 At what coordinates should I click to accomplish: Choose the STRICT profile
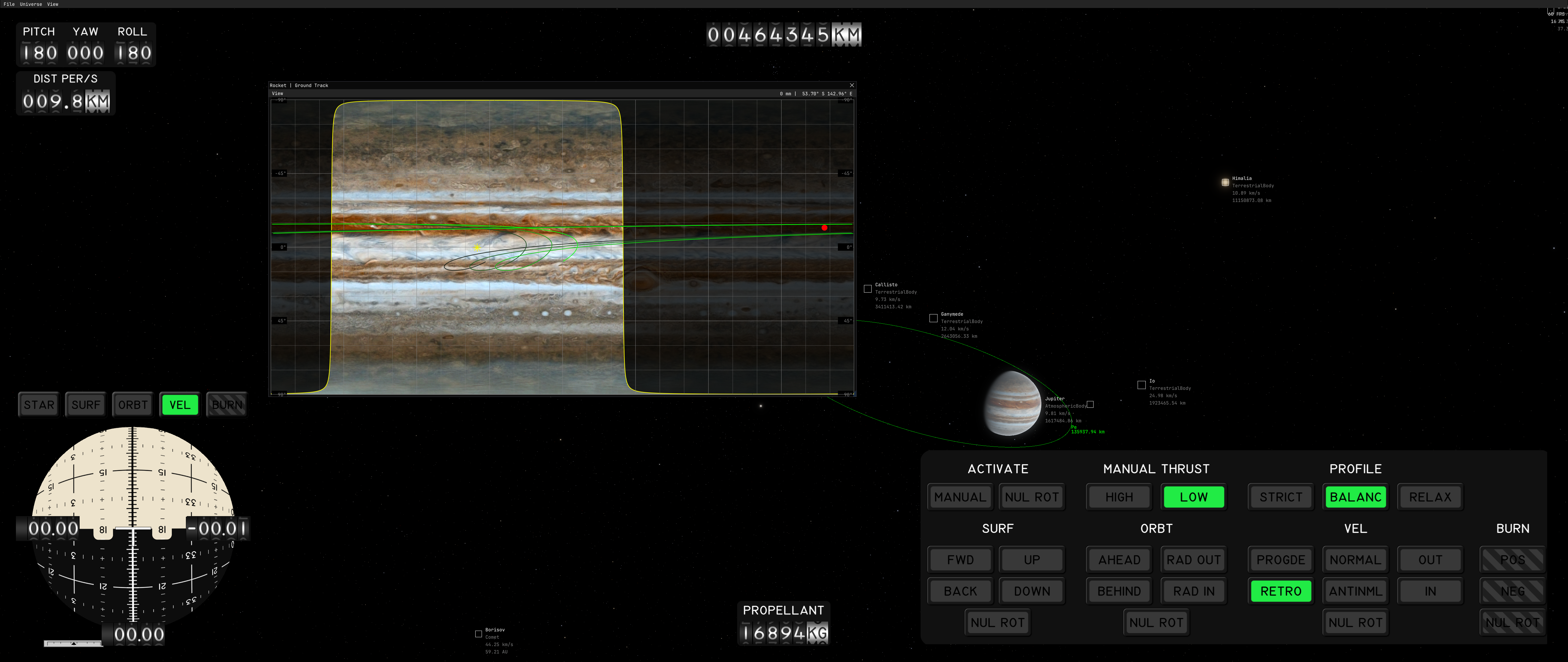coord(1281,497)
